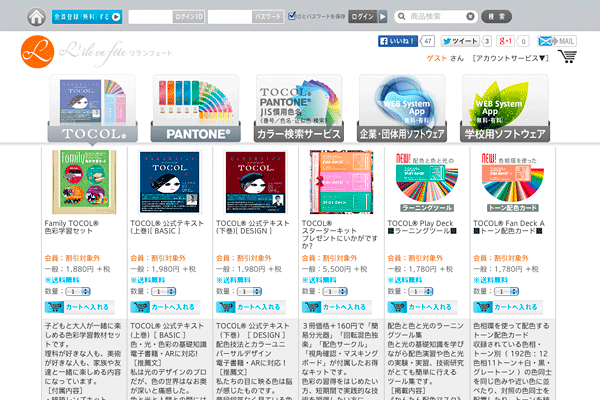Screen dimensions: 600x400
Task: Open the 学校用ソフトウェア category tab
Action: coord(505,110)
